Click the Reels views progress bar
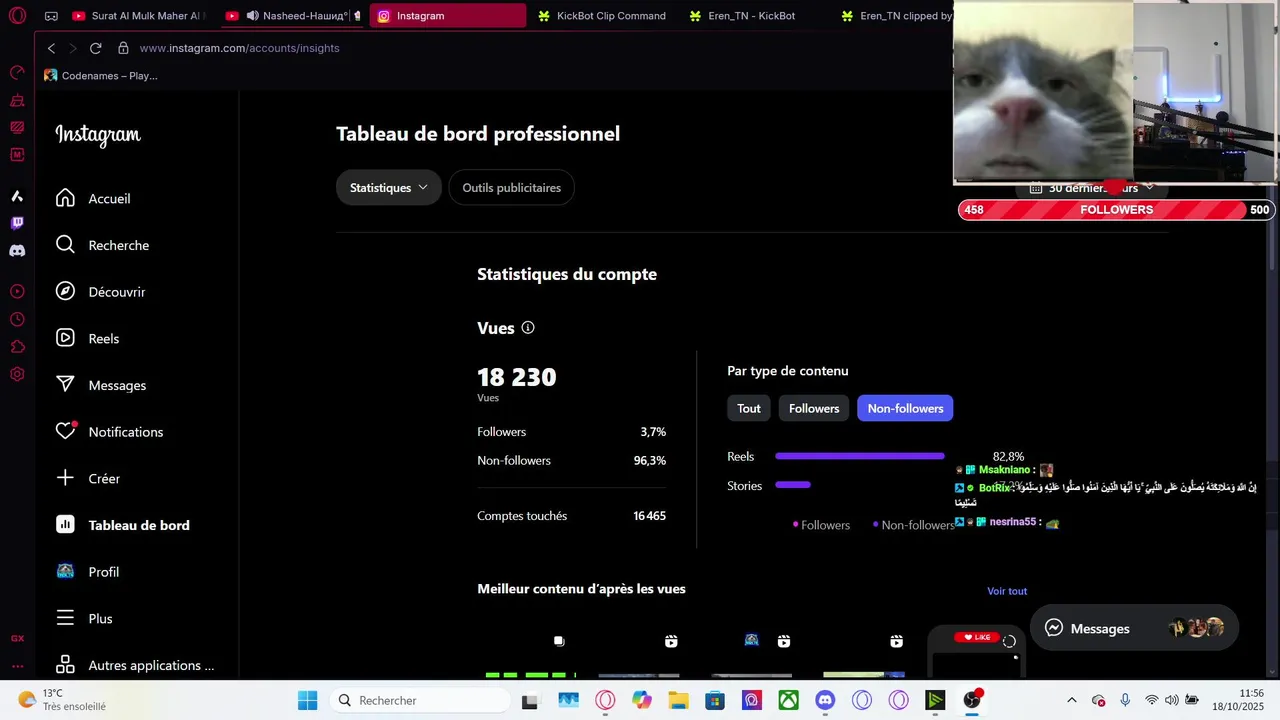The width and height of the screenshot is (1280, 720). pyautogui.click(x=859, y=456)
